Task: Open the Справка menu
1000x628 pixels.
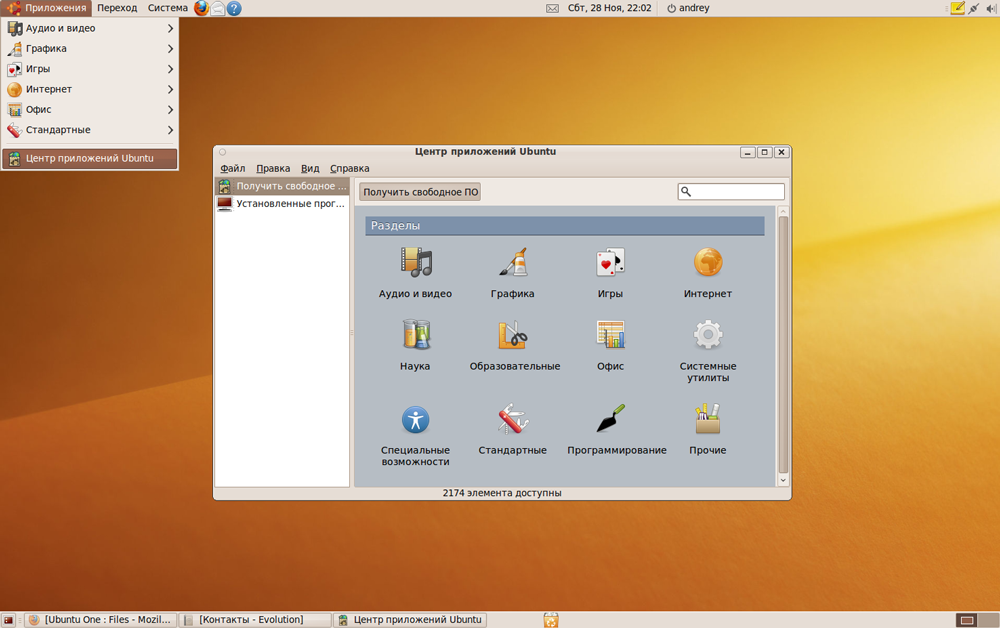Action: 349,168
